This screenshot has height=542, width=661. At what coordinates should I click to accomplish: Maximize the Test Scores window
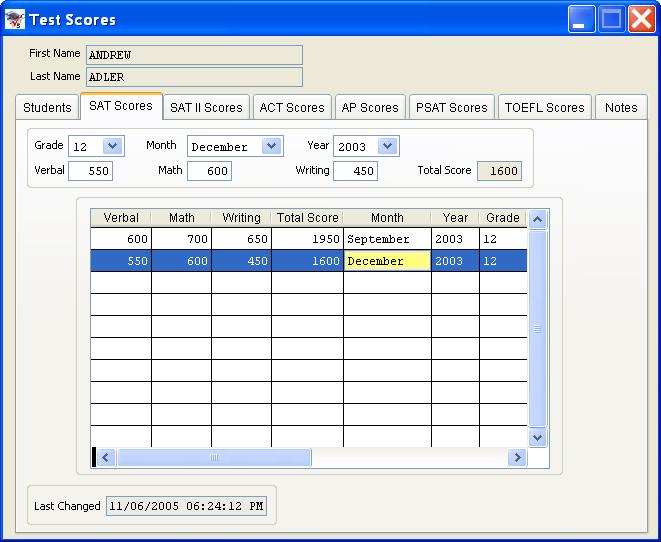(x=612, y=19)
